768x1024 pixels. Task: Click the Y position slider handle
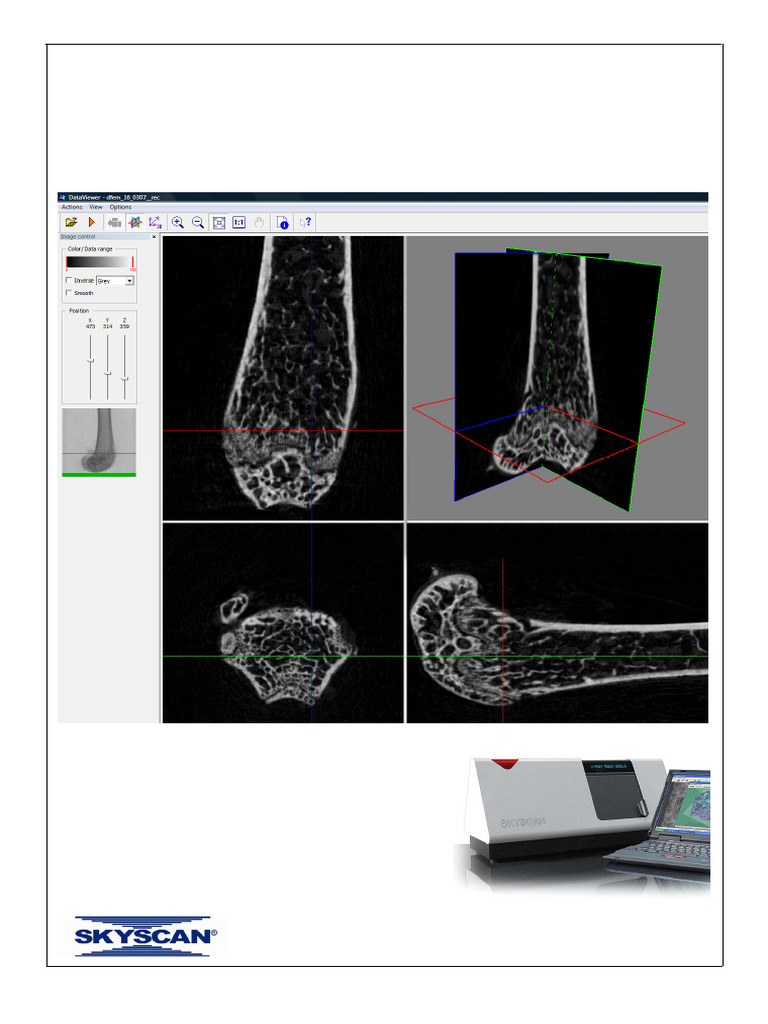pos(107,373)
